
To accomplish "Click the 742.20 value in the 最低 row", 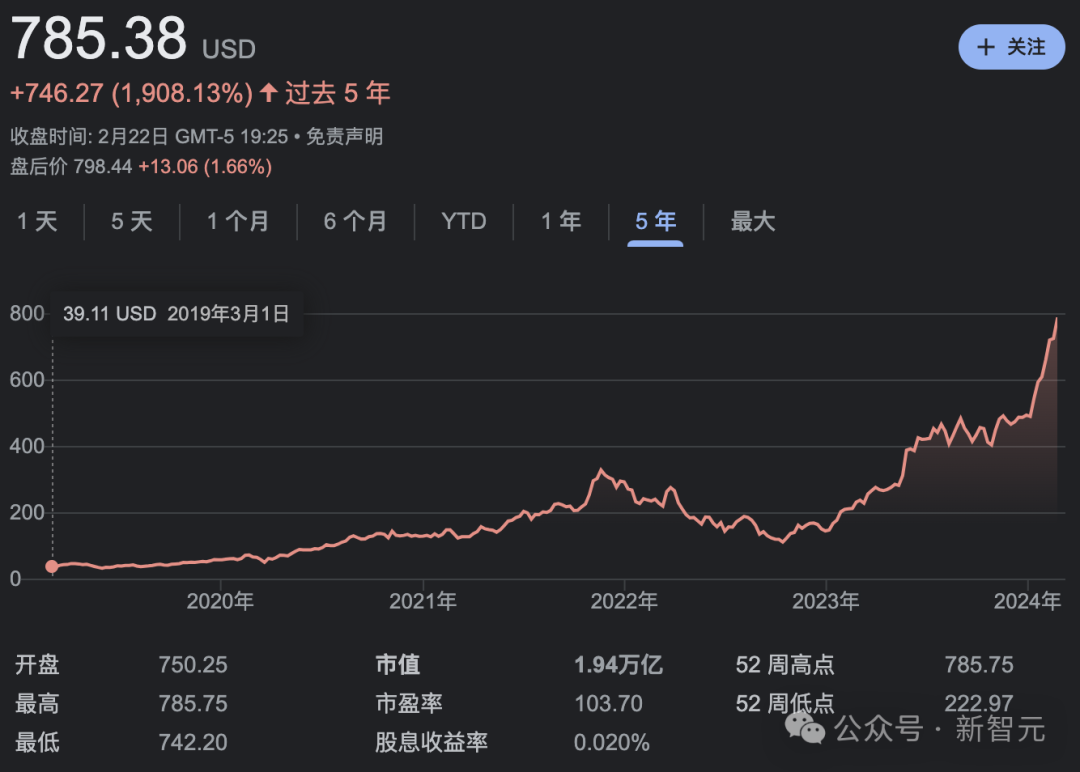I will click(193, 742).
